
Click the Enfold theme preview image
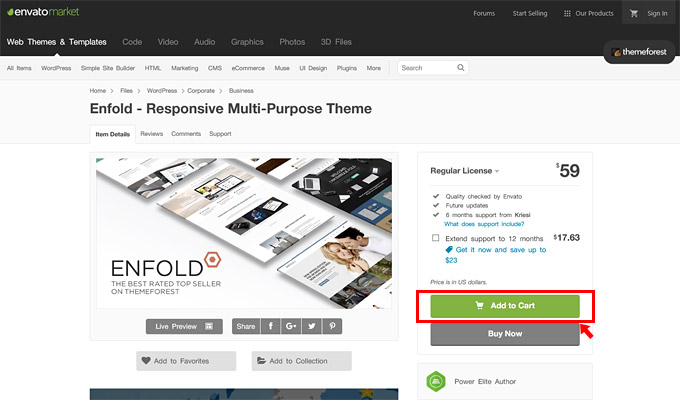point(244,233)
